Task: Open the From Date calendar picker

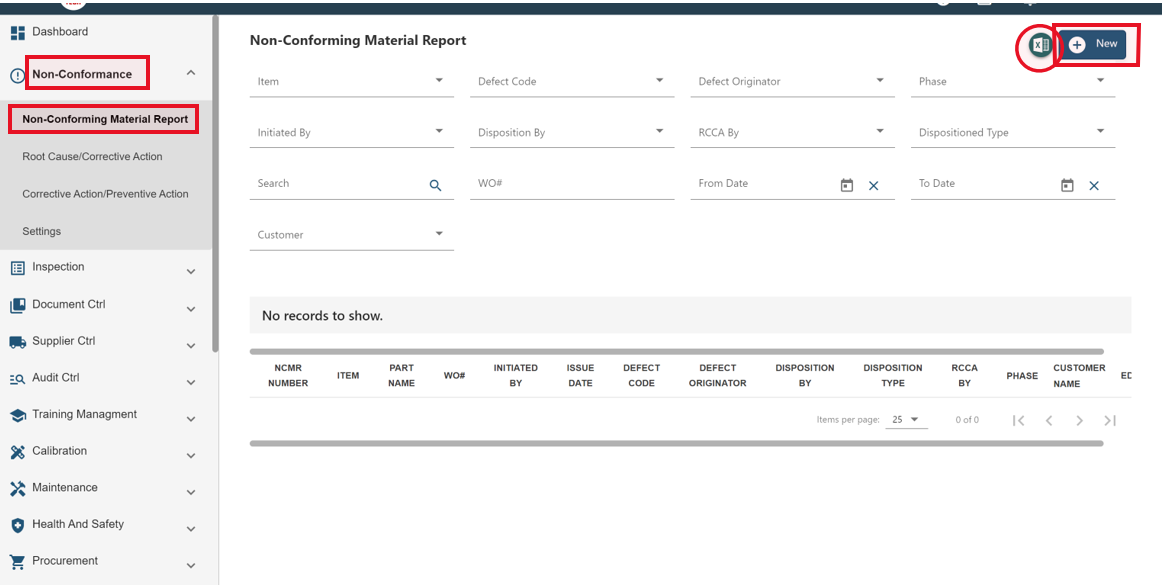Action: pos(846,184)
